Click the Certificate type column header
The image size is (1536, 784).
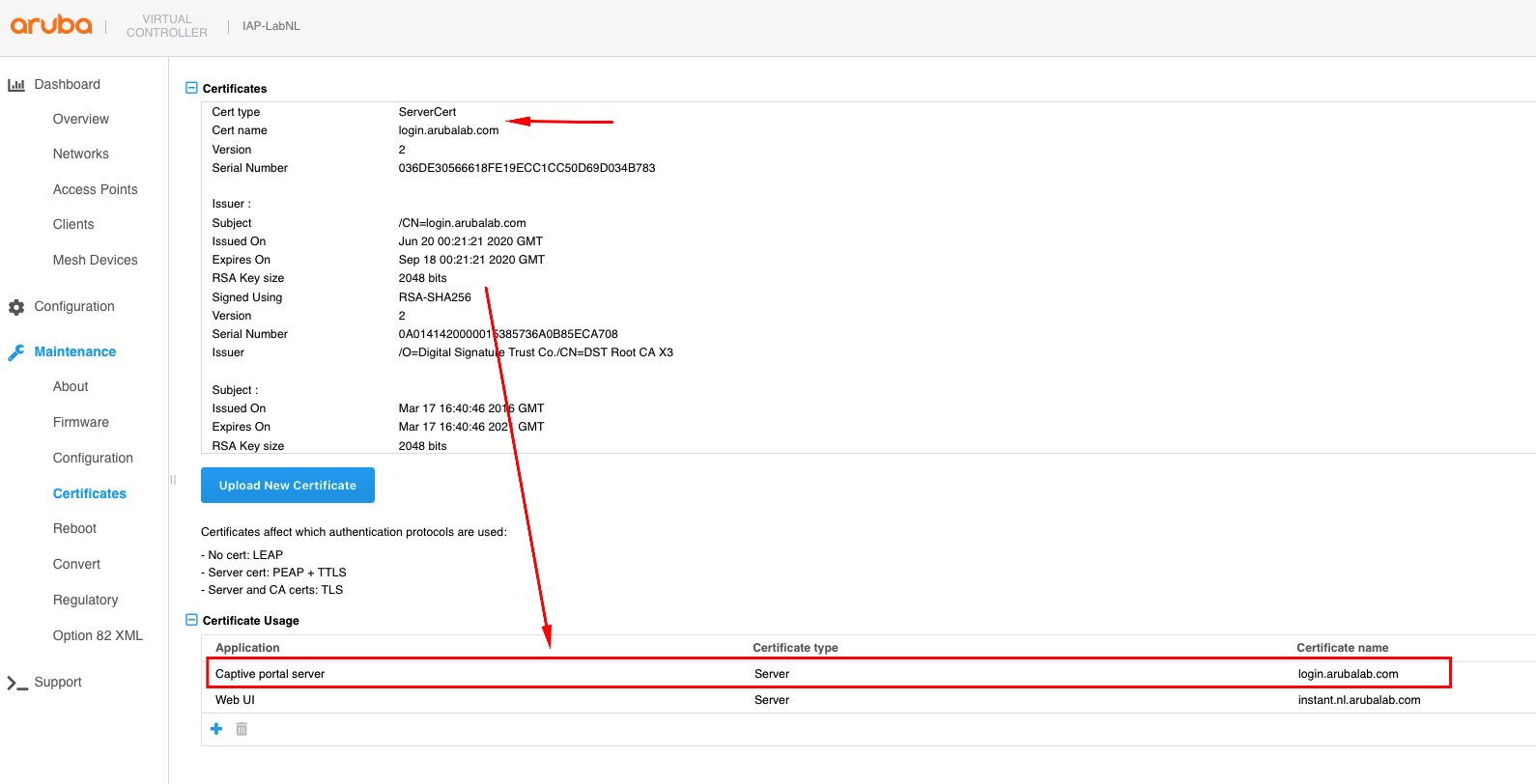pyautogui.click(x=795, y=648)
